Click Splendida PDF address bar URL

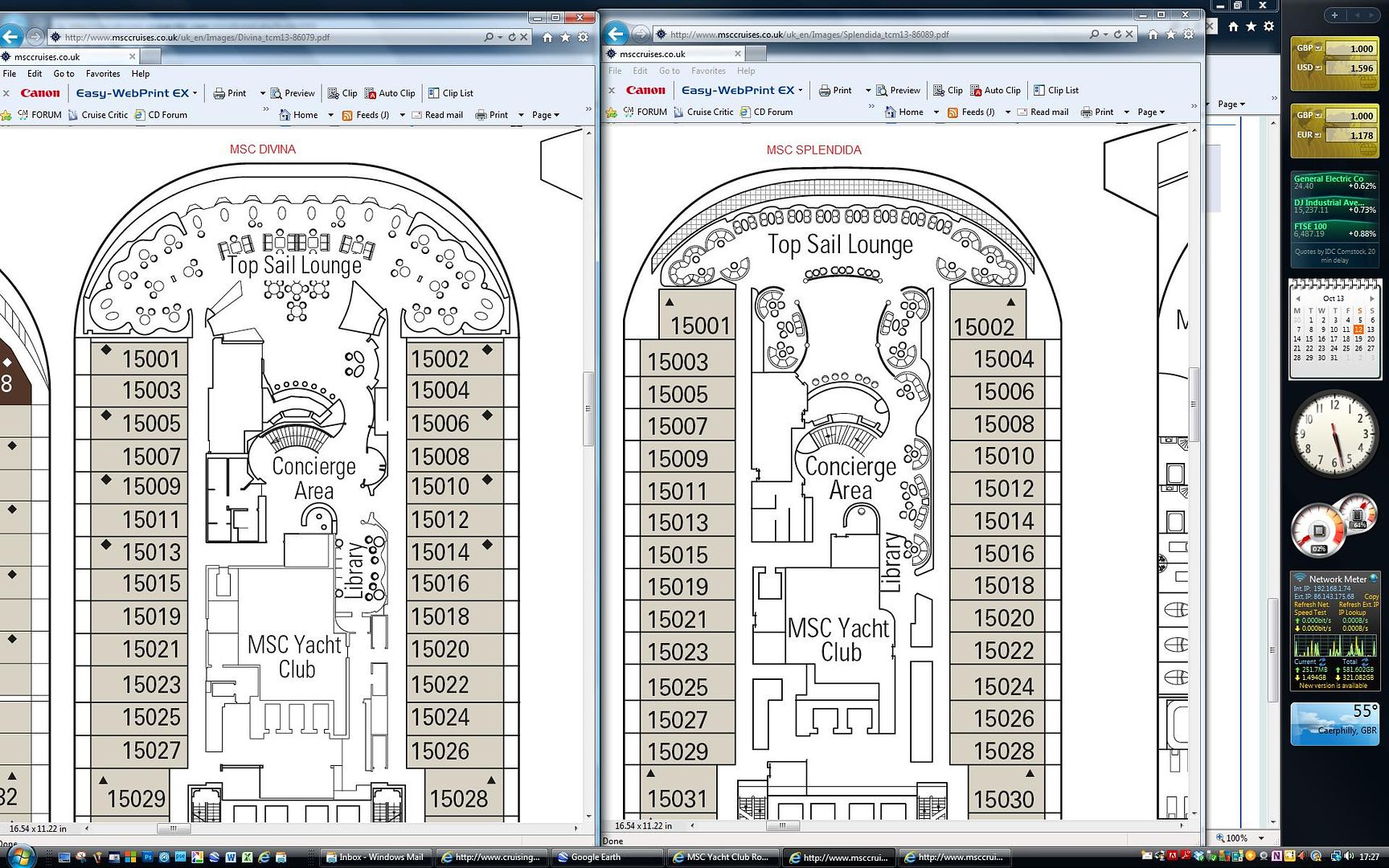click(x=809, y=35)
